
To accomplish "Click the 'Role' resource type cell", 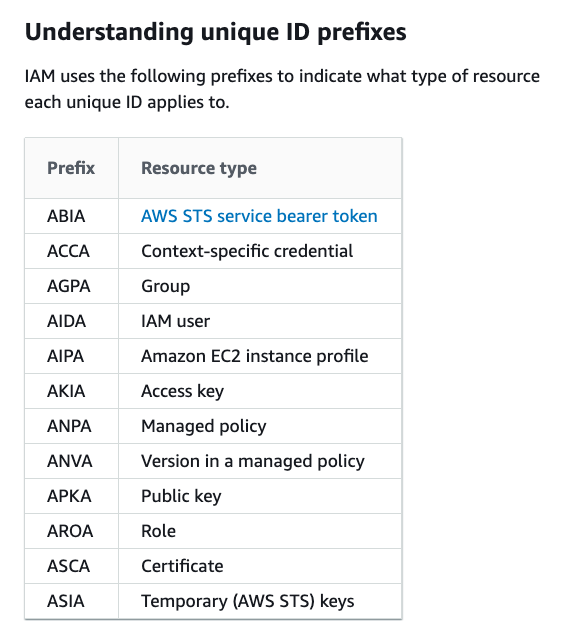I will pyautogui.click(x=260, y=531).
